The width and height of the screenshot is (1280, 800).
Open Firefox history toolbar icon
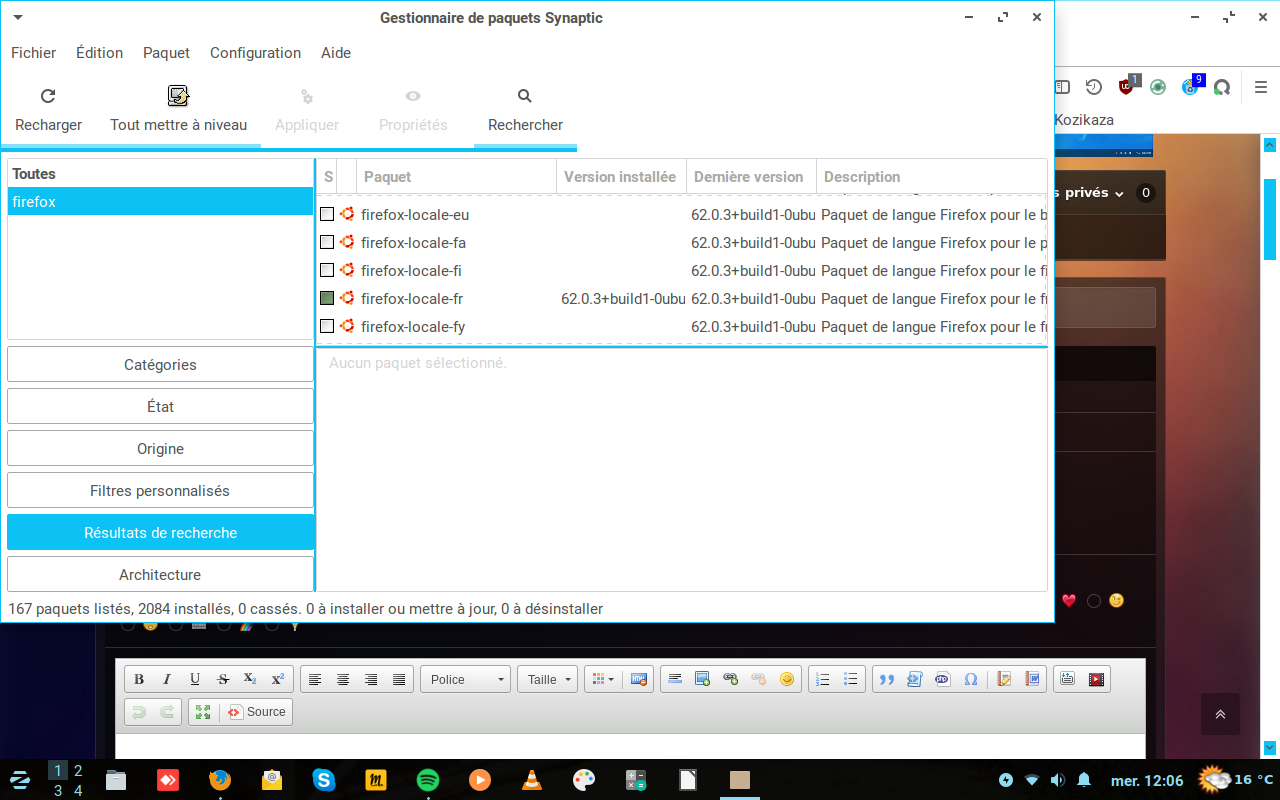click(x=1094, y=87)
